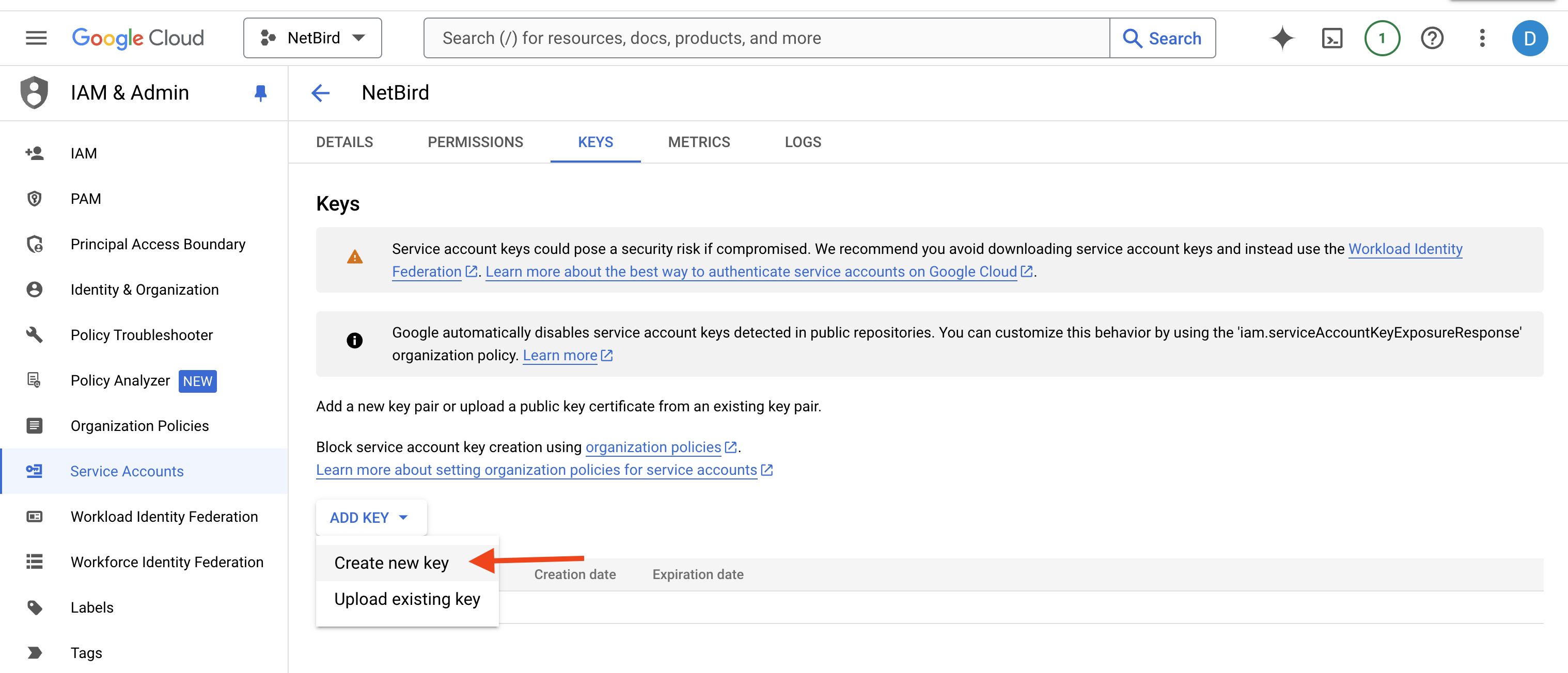Open the account avatar D

click(x=1530, y=38)
